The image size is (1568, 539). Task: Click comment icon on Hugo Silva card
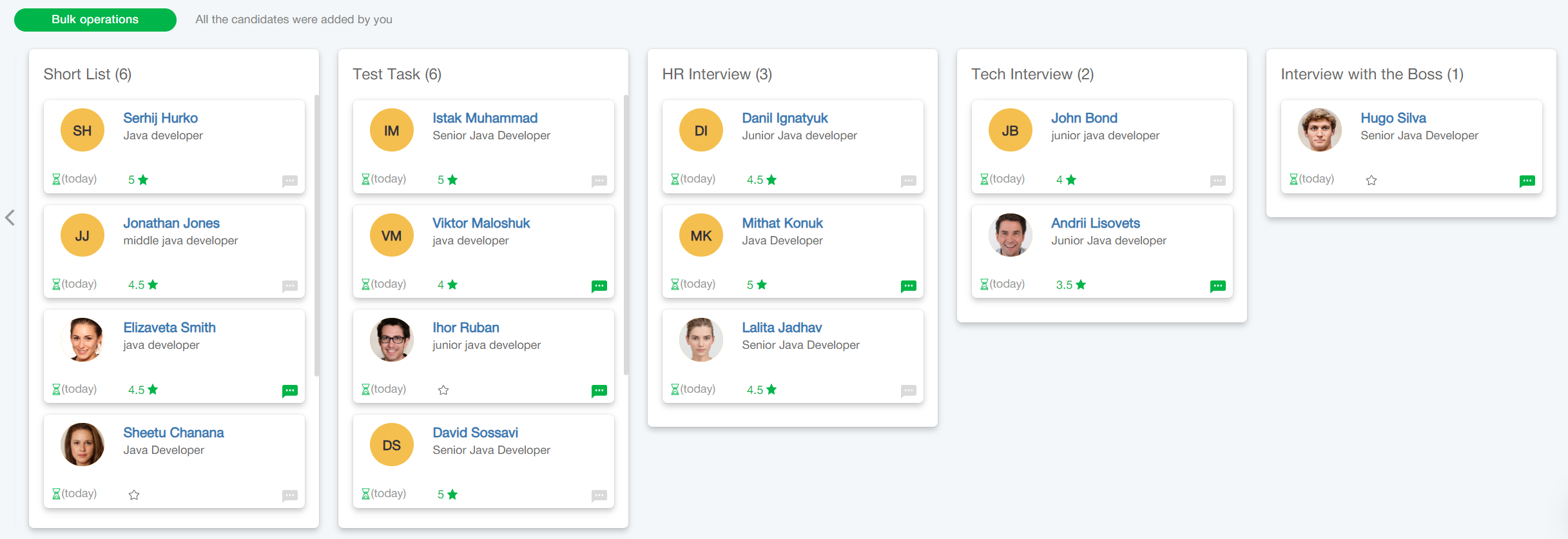(1527, 181)
